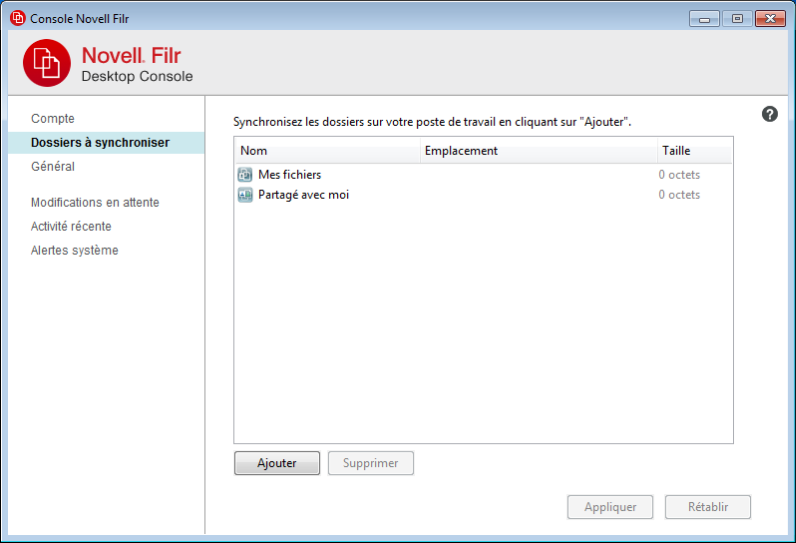The image size is (796, 543).
Task: Open the Compte section
Action: point(53,119)
